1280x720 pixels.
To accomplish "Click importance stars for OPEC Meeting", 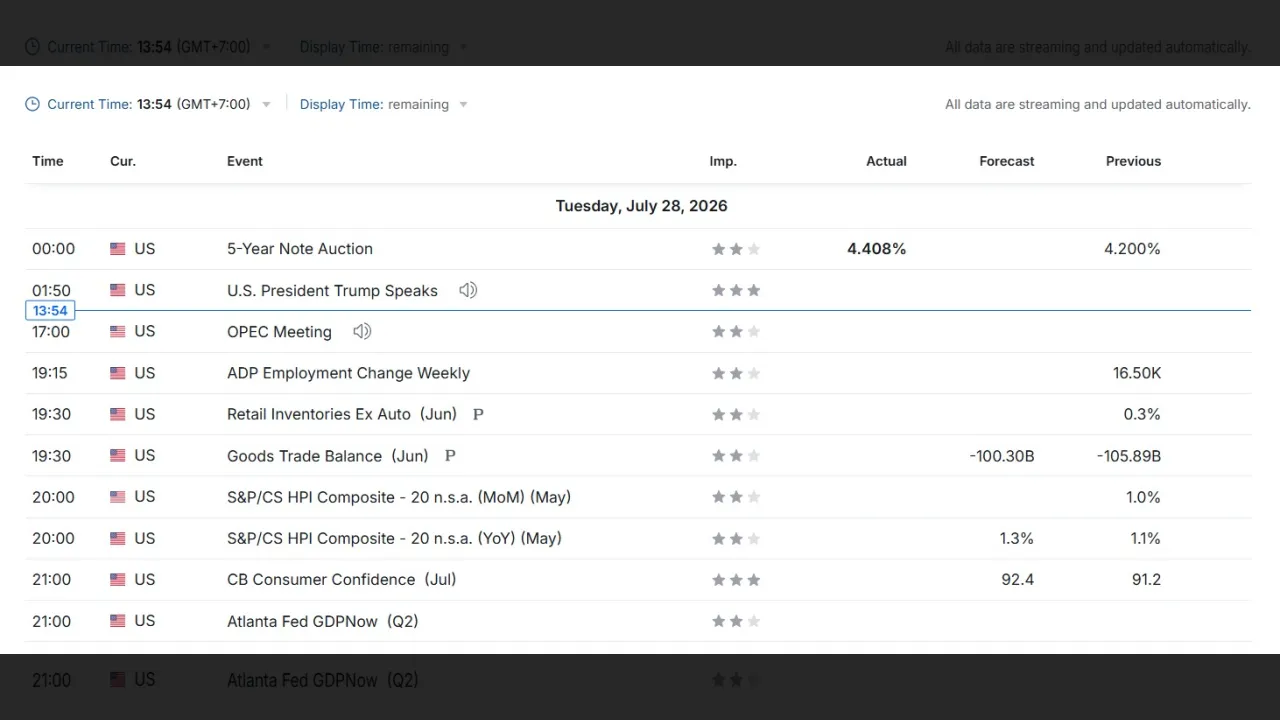I will [736, 332].
